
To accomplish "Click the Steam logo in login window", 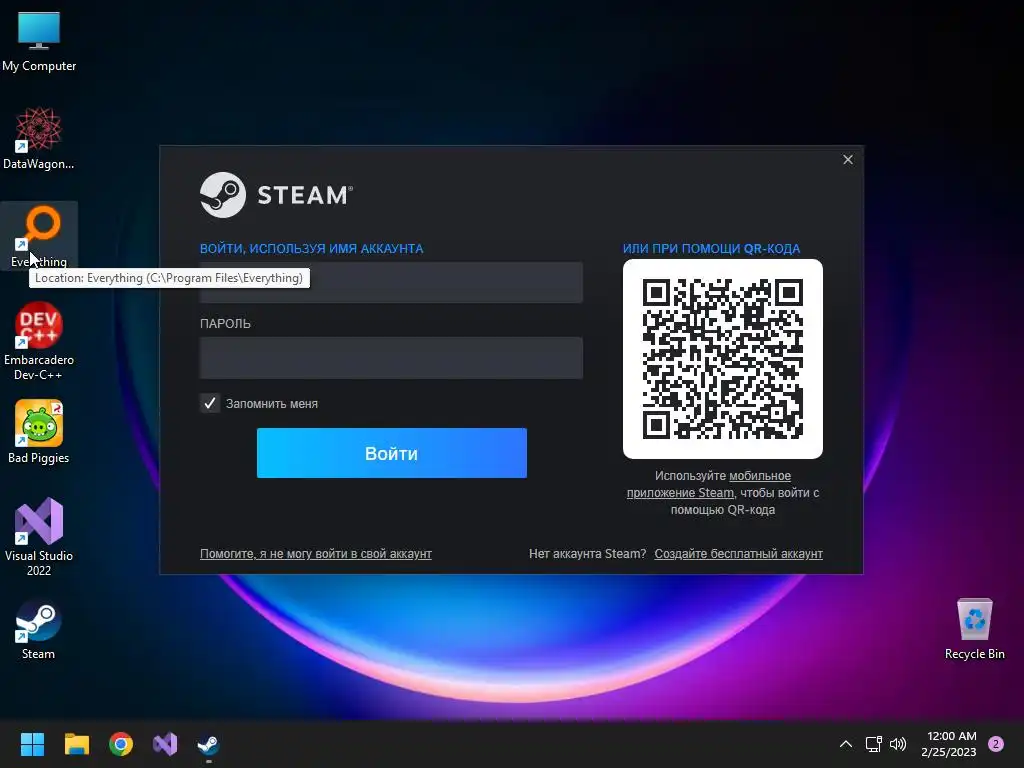I will point(276,195).
